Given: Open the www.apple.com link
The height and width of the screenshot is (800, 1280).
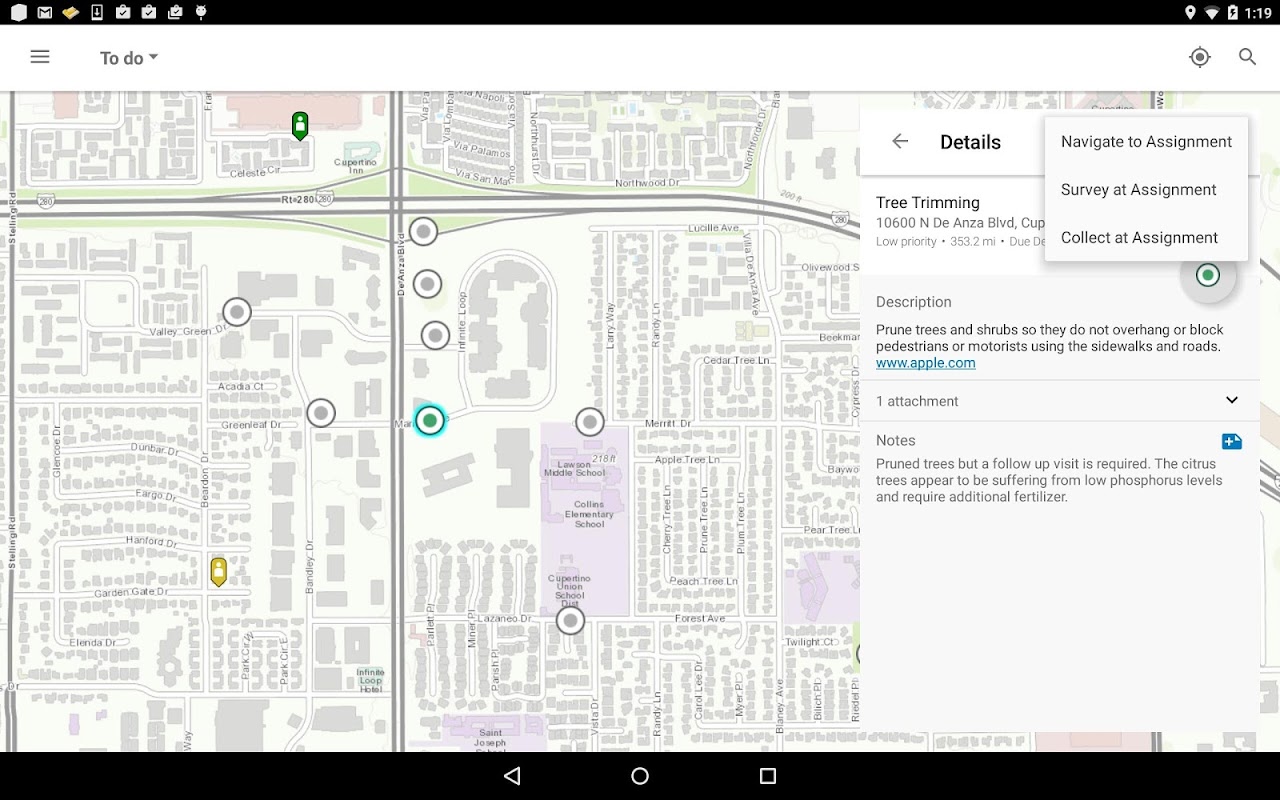Looking at the screenshot, I should point(925,363).
